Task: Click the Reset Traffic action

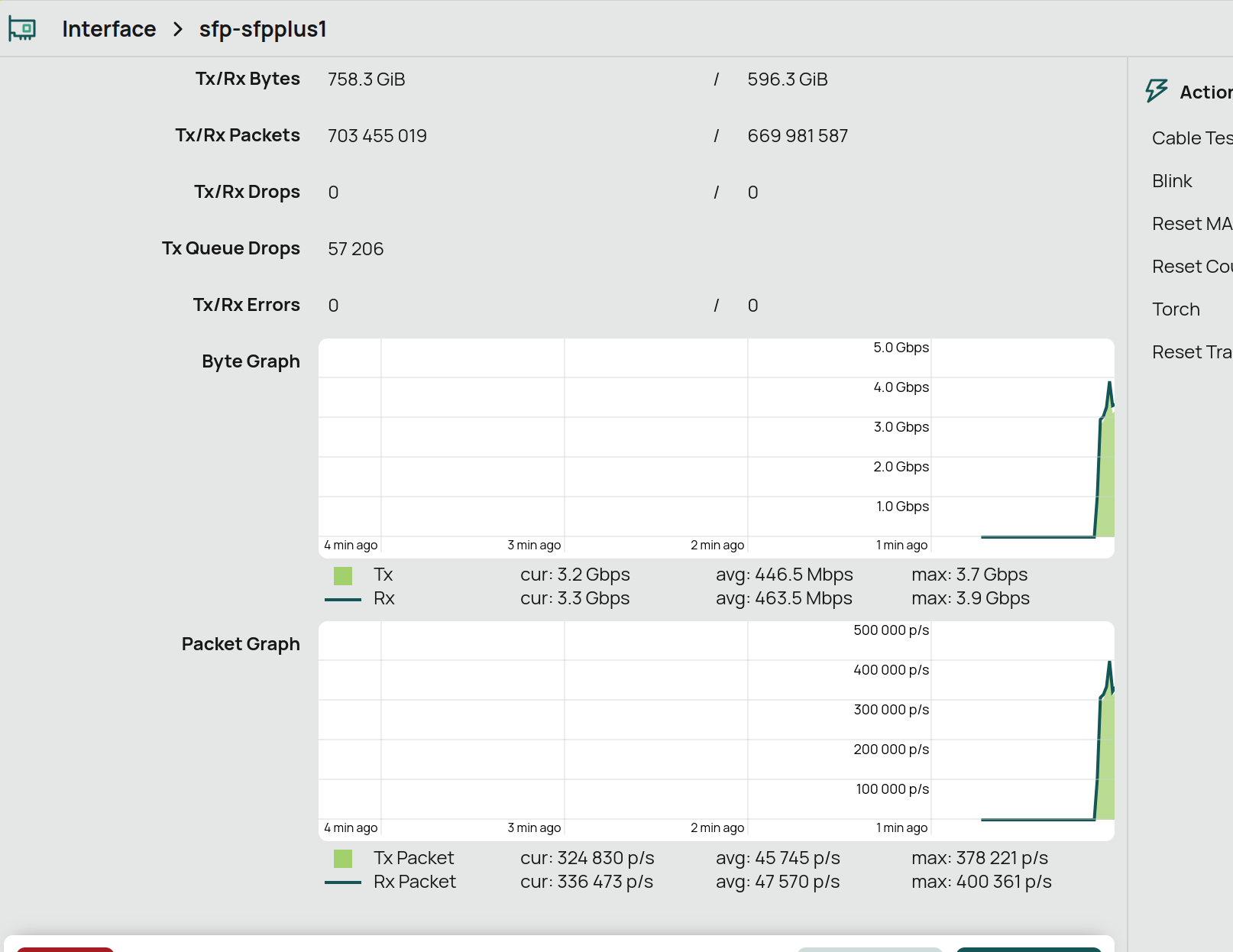Action: 1192,352
